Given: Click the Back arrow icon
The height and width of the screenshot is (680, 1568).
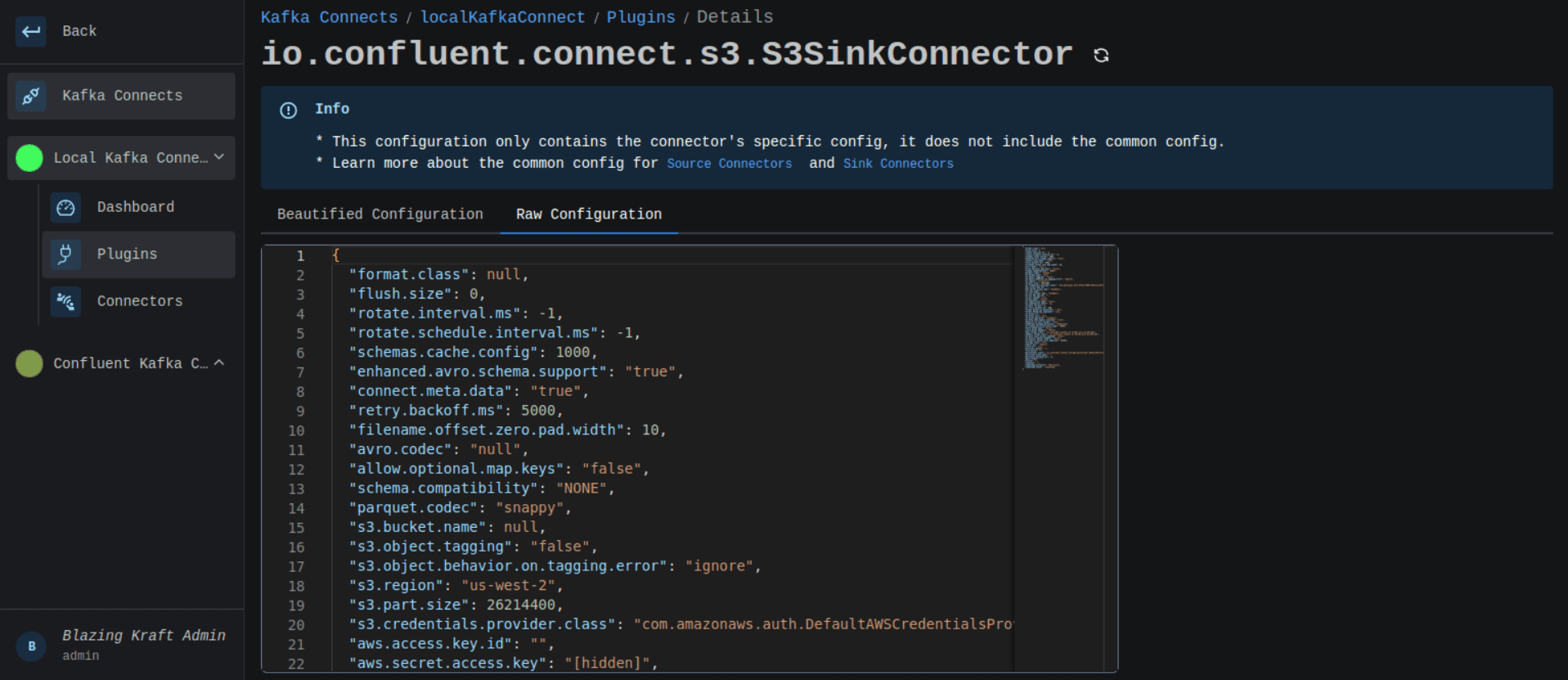Looking at the screenshot, I should pyautogui.click(x=31, y=31).
